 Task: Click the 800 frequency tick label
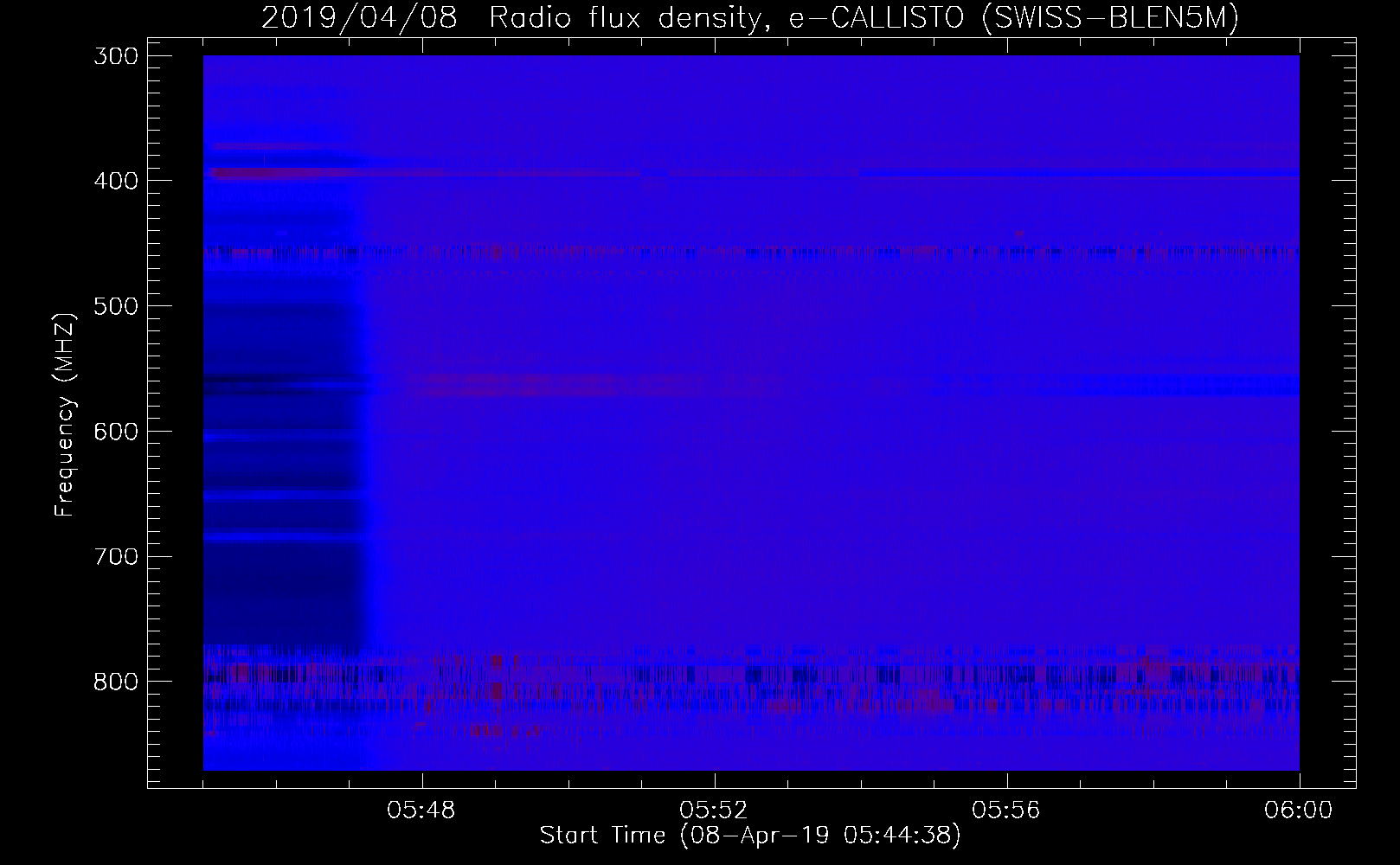115,682
